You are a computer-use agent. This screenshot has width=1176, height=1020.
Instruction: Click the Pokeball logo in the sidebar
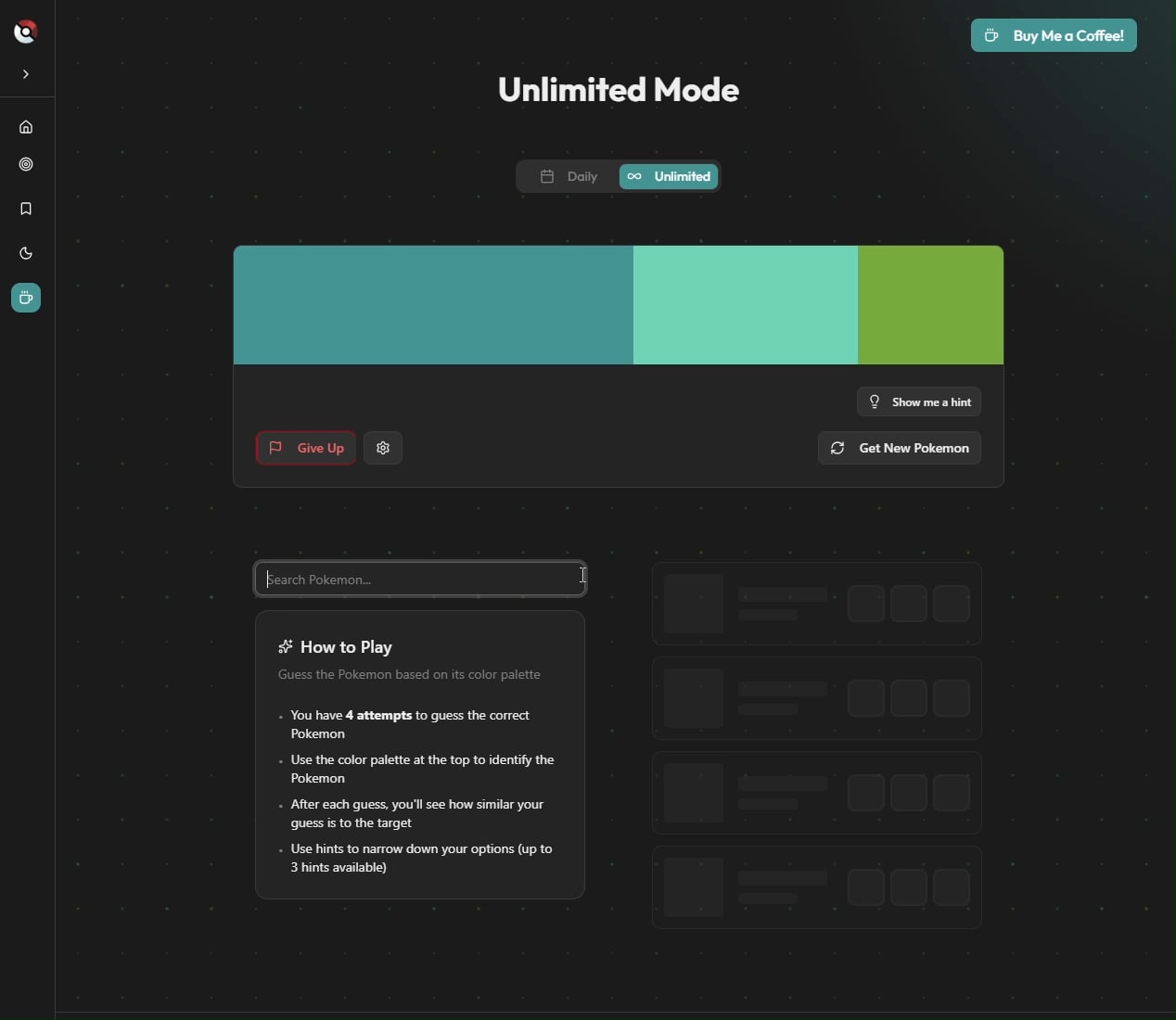tap(26, 32)
